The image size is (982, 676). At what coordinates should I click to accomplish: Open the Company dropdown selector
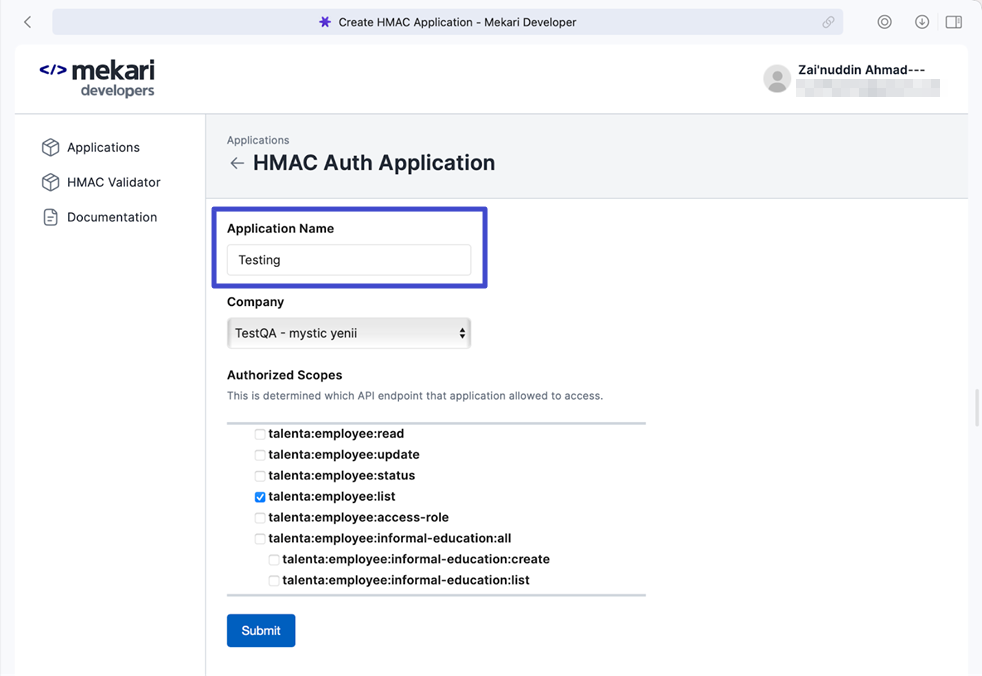click(x=349, y=333)
